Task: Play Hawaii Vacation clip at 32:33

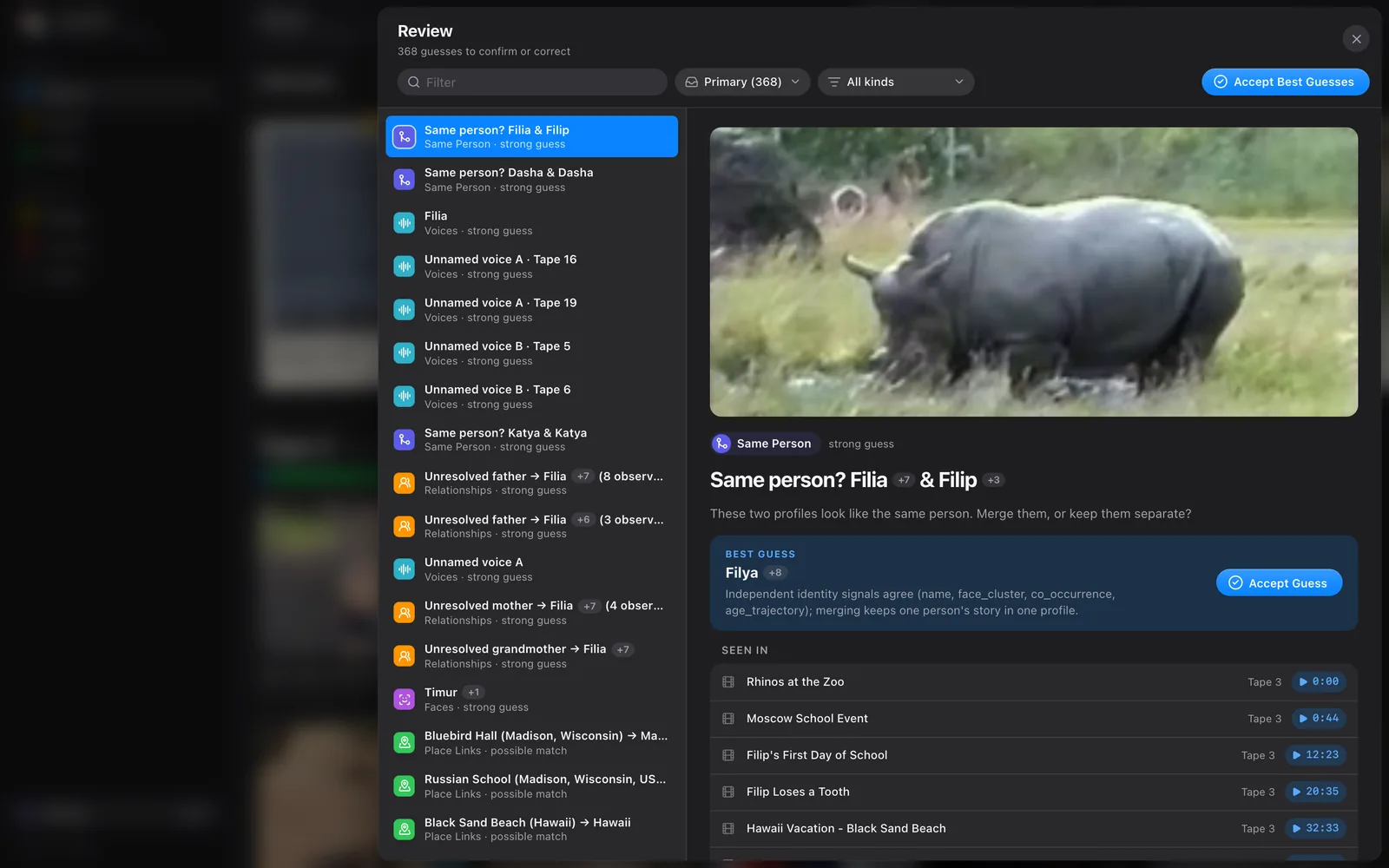Action: tap(1315, 828)
